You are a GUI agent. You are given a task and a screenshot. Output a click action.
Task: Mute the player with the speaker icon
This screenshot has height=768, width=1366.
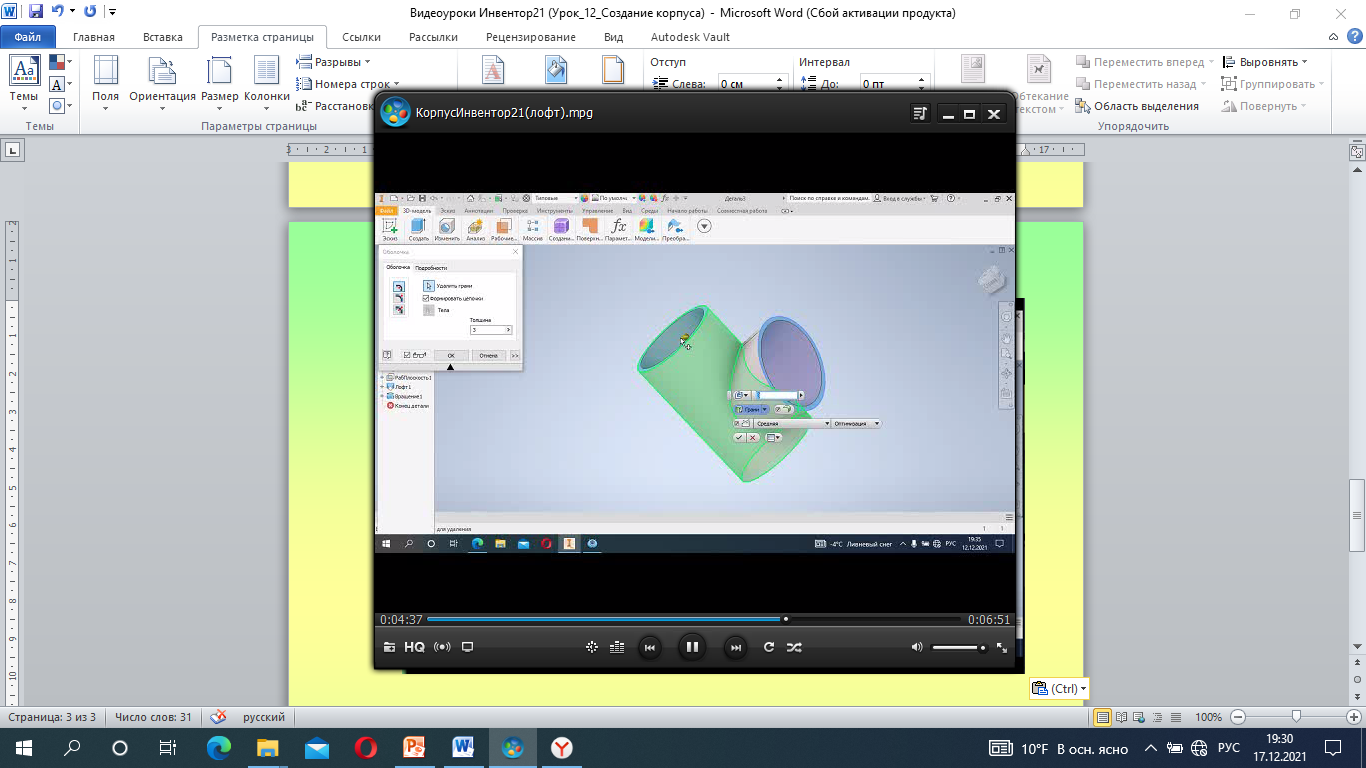coord(917,647)
